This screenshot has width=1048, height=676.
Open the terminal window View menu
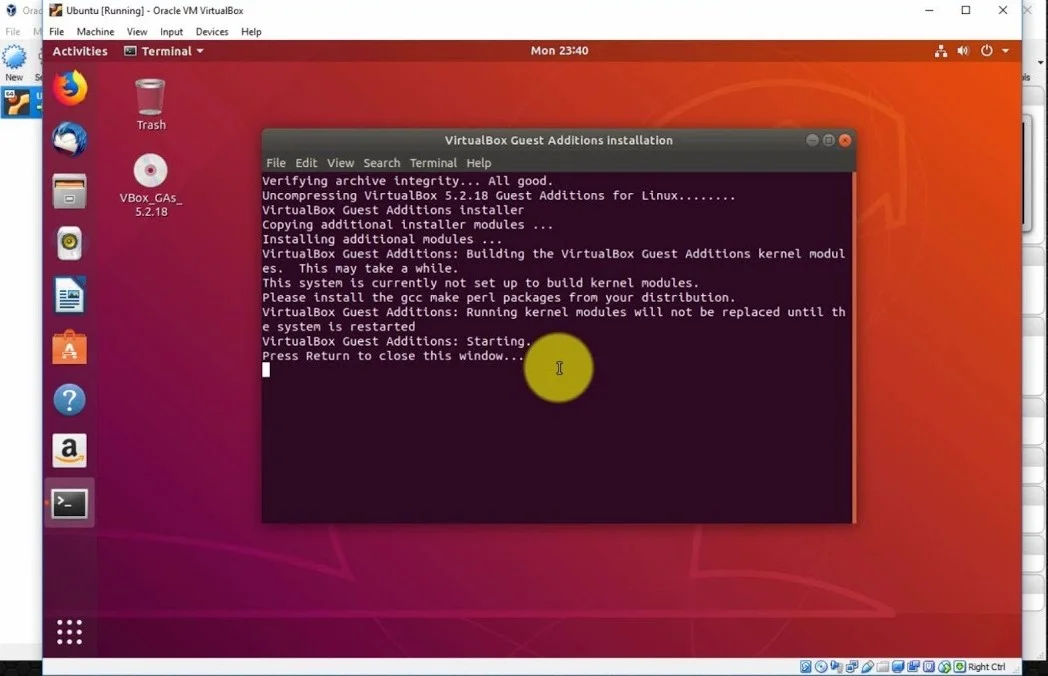click(340, 162)
